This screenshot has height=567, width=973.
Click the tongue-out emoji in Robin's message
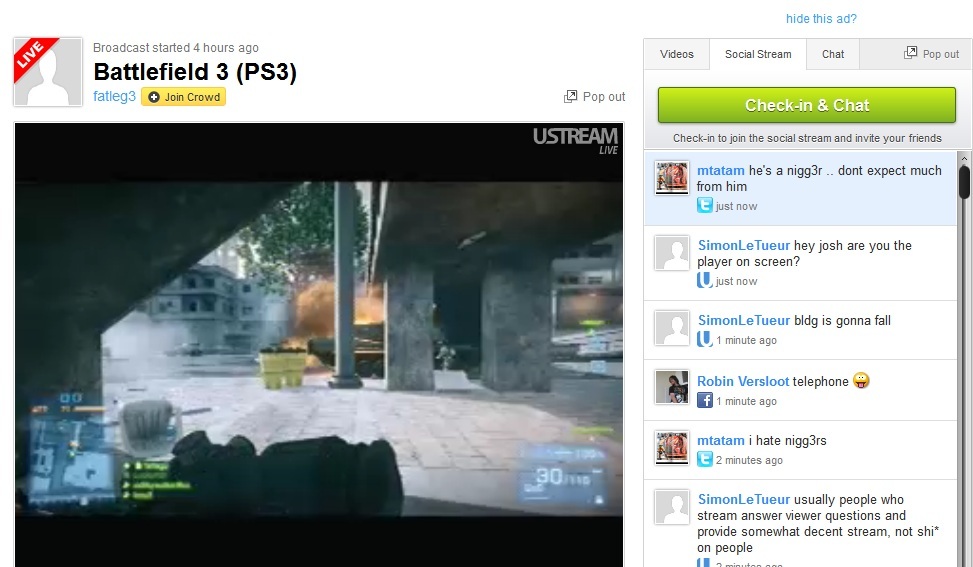(x=861, y=380)
